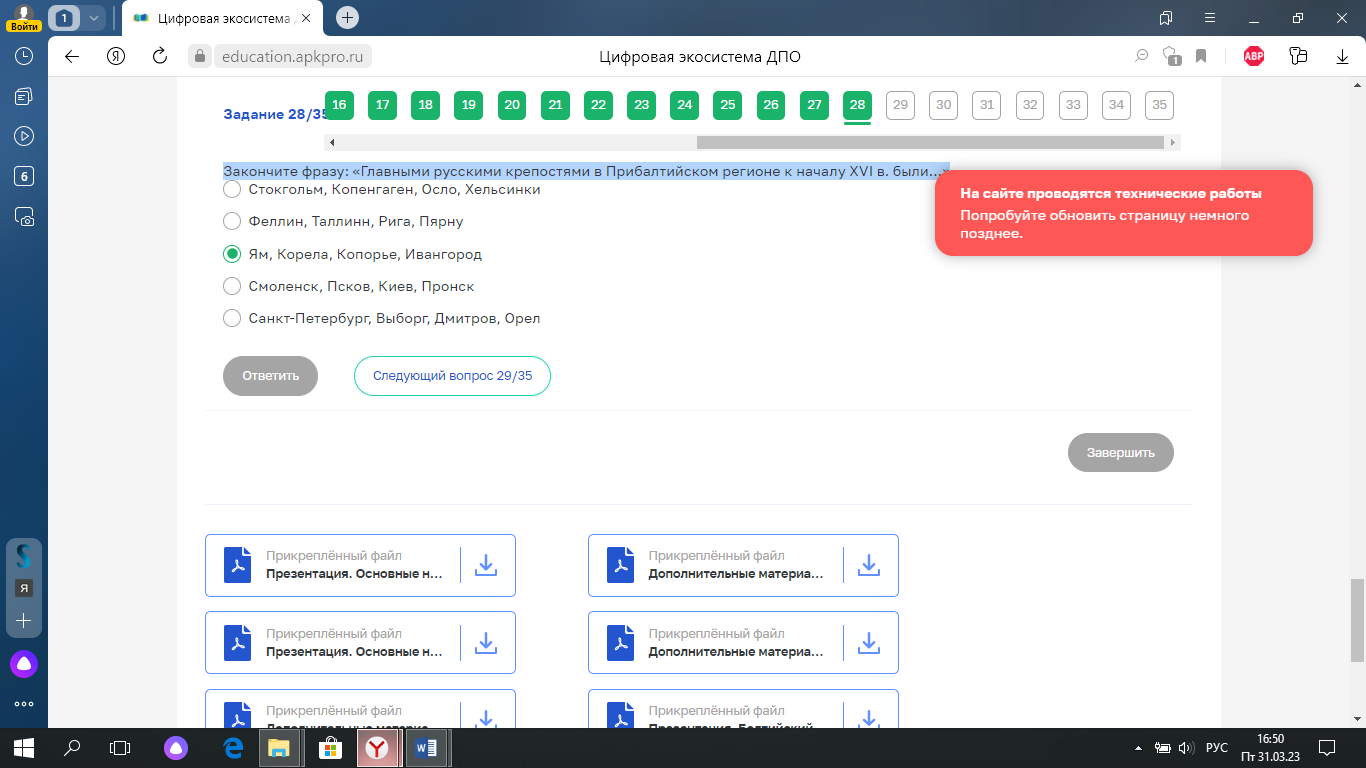The height and width of the screenshot is (768, 1366).
Task: Open the Yandex home Я button
Action: (x=116, y=57)
